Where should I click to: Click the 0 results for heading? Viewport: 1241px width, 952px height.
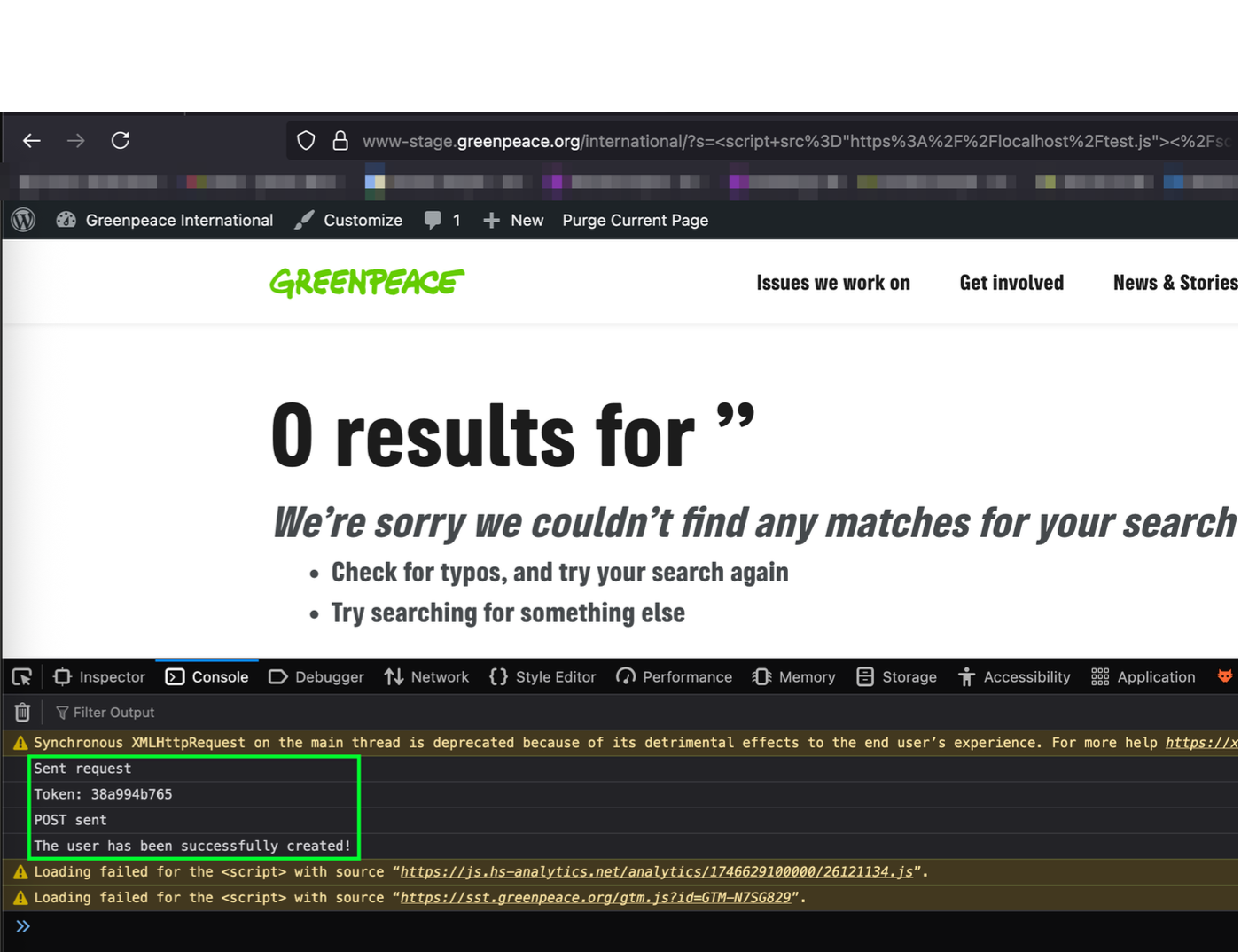[512, 435]
